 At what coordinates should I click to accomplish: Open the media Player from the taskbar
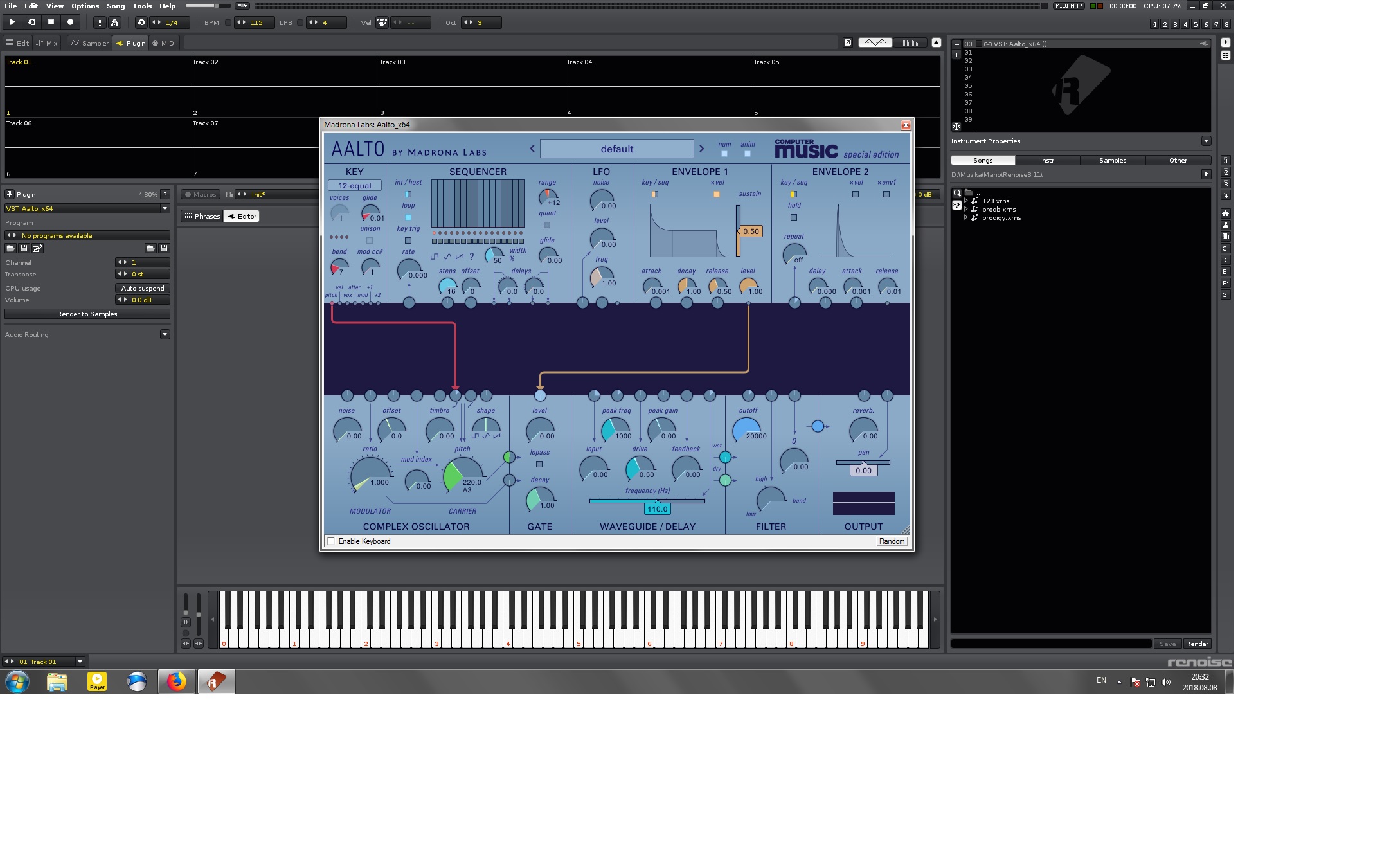coord(97,681)
